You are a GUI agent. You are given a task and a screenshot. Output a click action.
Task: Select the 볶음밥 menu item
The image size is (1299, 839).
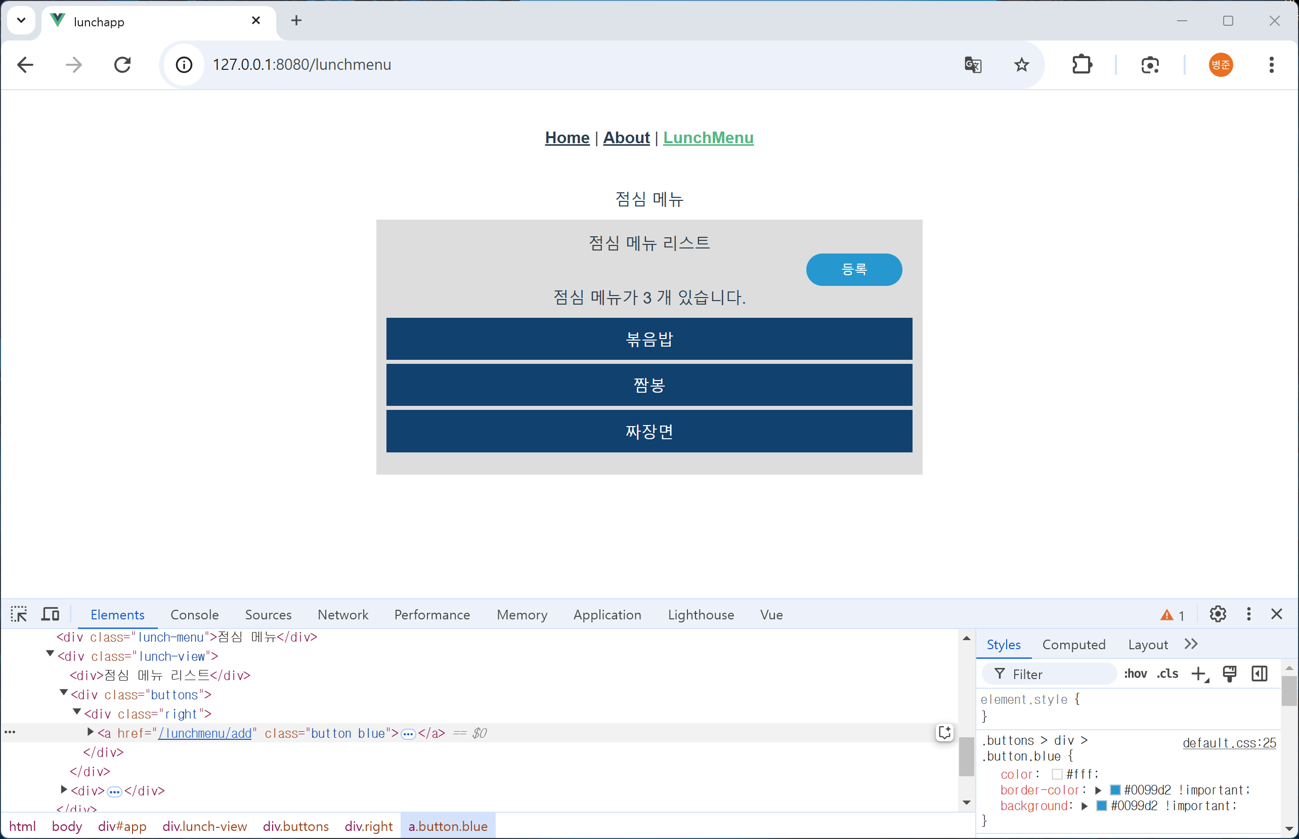pos(649,339)
